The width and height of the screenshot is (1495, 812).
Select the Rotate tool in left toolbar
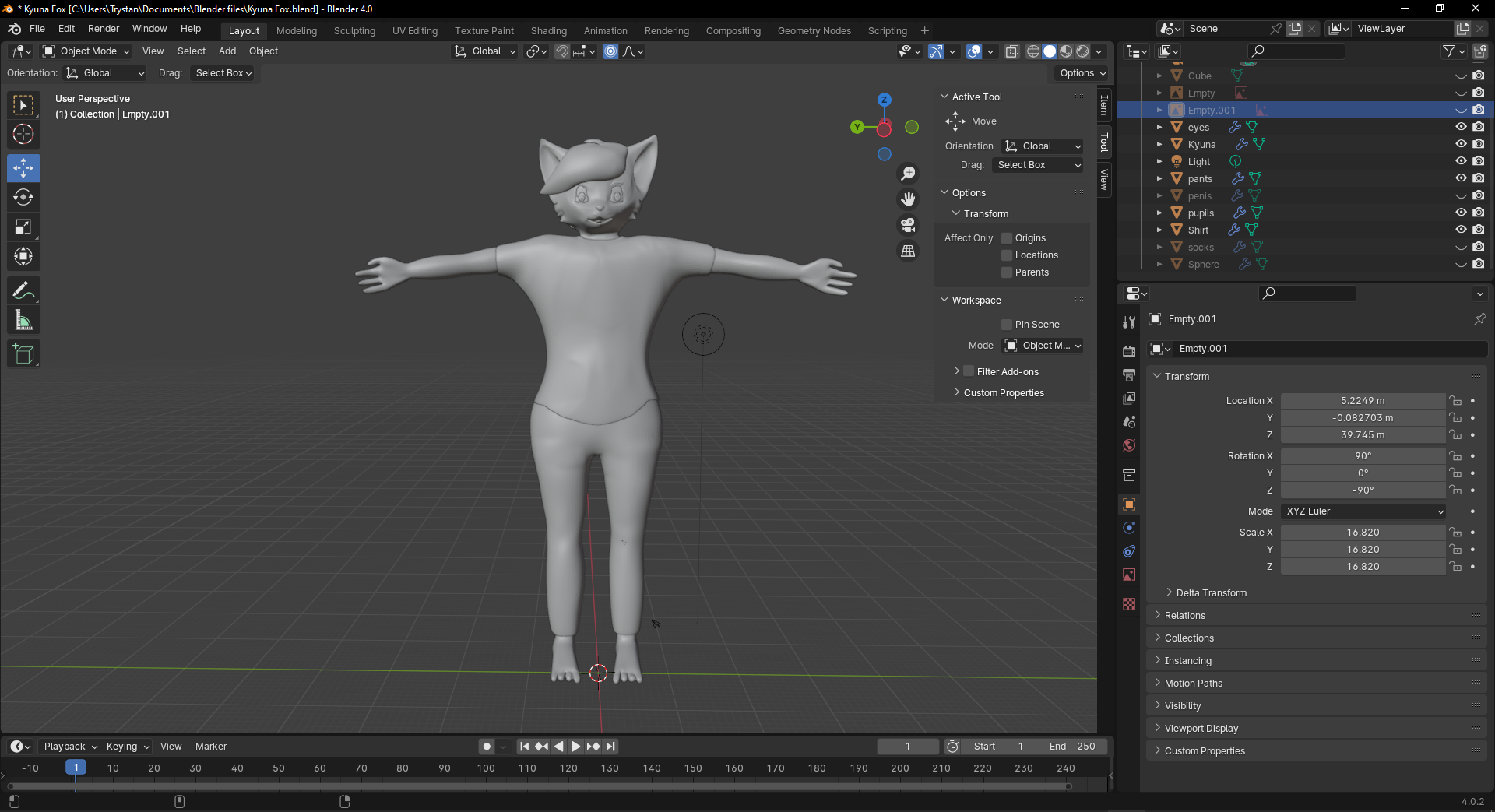coord(23,198)
